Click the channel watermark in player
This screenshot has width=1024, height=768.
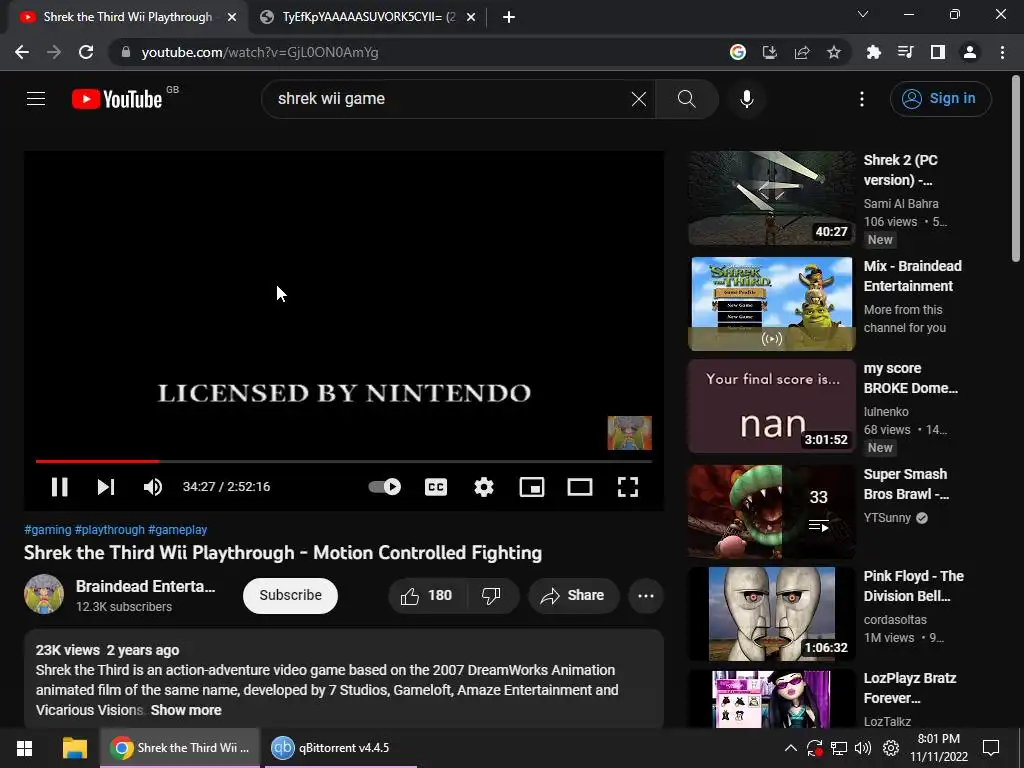pos(630,433)
